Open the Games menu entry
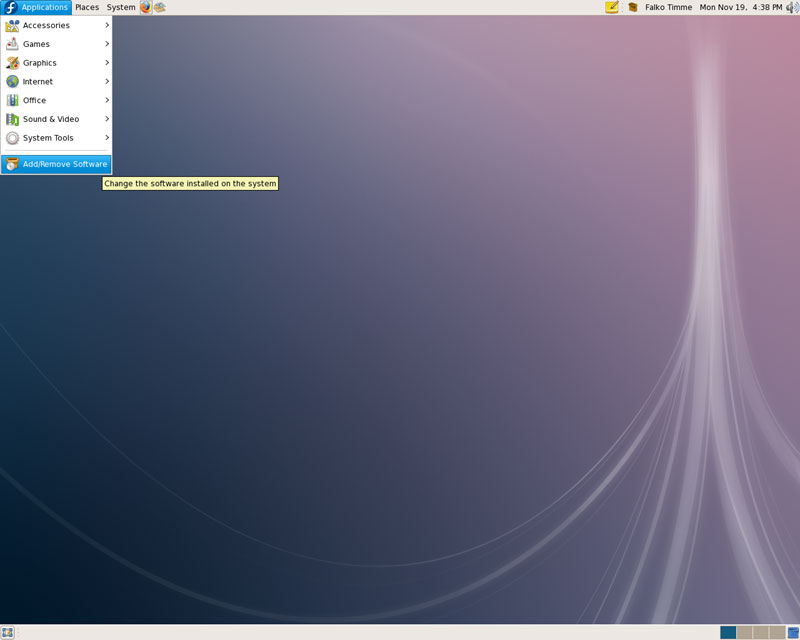The height and width of the screenshot is (640, 800). pos(56,44)
